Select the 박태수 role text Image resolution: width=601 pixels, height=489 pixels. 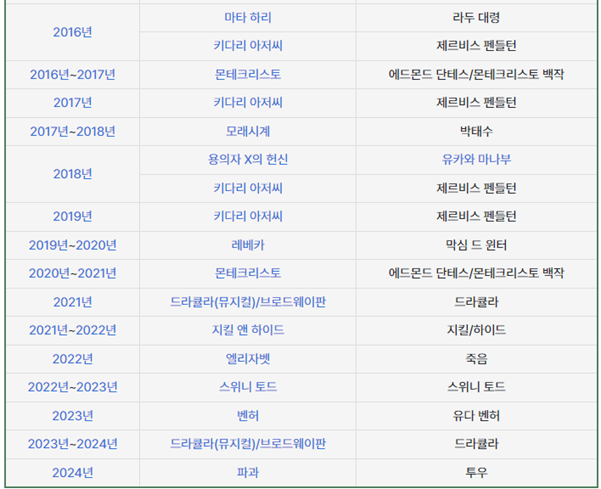[476, 131]
